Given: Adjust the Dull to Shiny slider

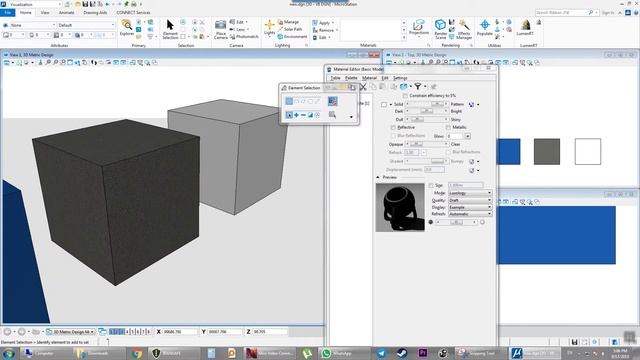Looking at the screenshot, I should pos(427,120).
